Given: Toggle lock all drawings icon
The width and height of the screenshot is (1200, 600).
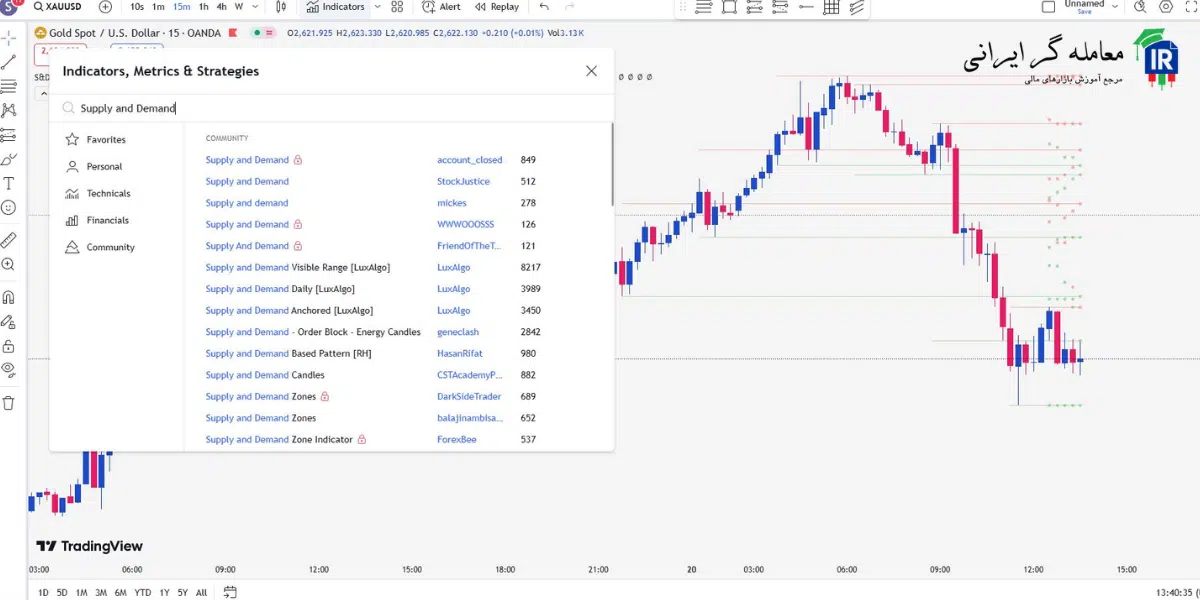Looking at the screenshot, I should 9,346.
